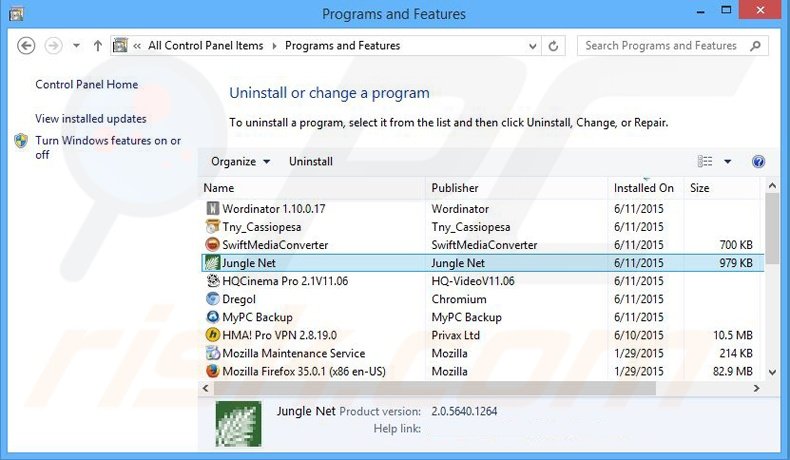Click the address bar Control Panel icon

120,45
